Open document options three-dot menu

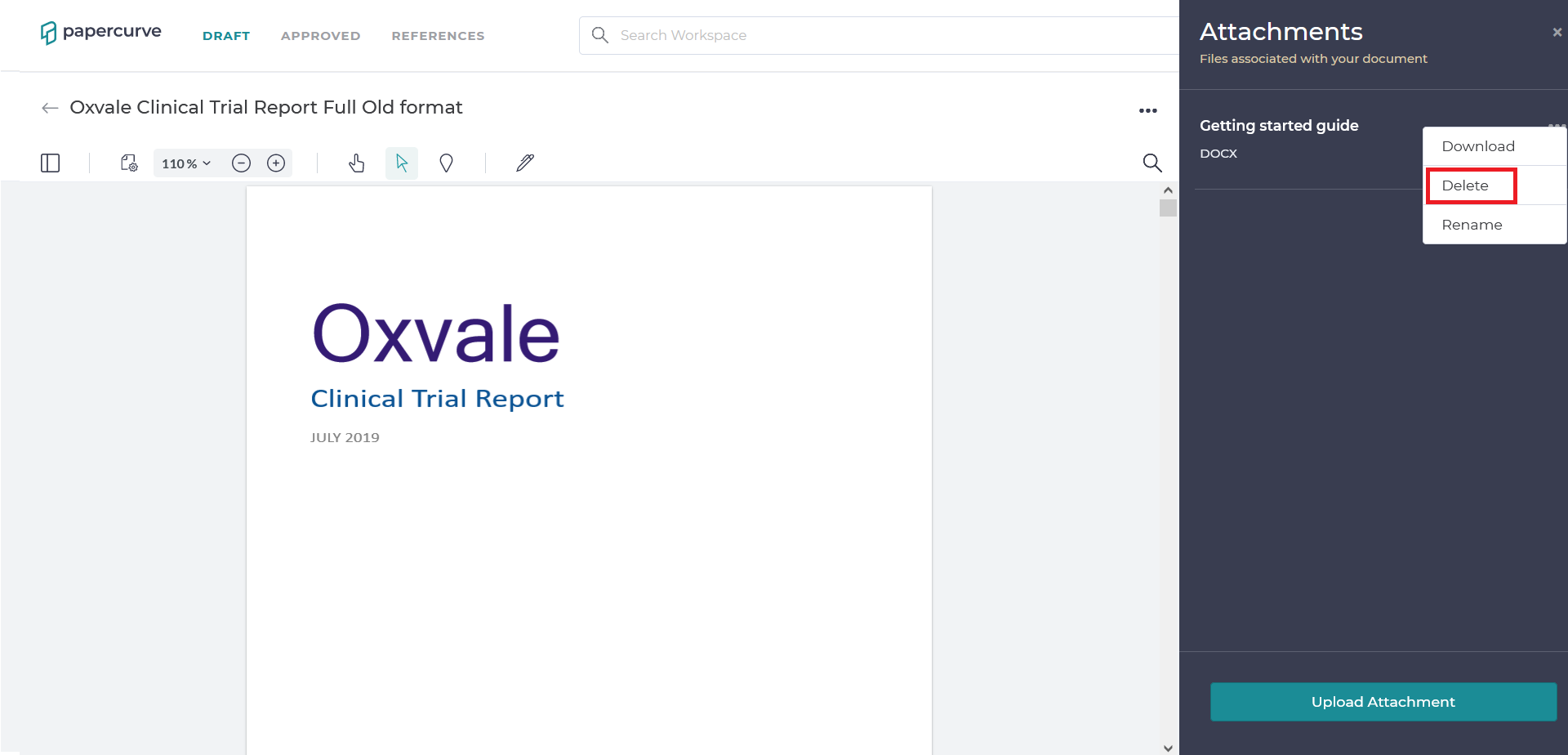pos(1148,110)
